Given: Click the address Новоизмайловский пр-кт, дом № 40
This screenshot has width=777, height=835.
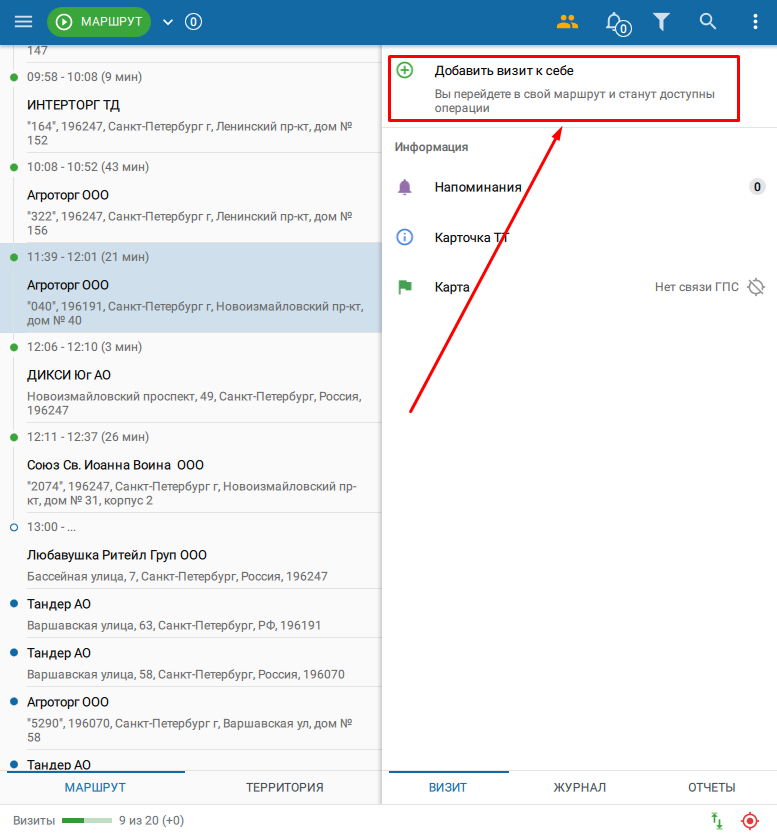Looking at the screenshot, I should pyautogui.click(x=195, y=313).
